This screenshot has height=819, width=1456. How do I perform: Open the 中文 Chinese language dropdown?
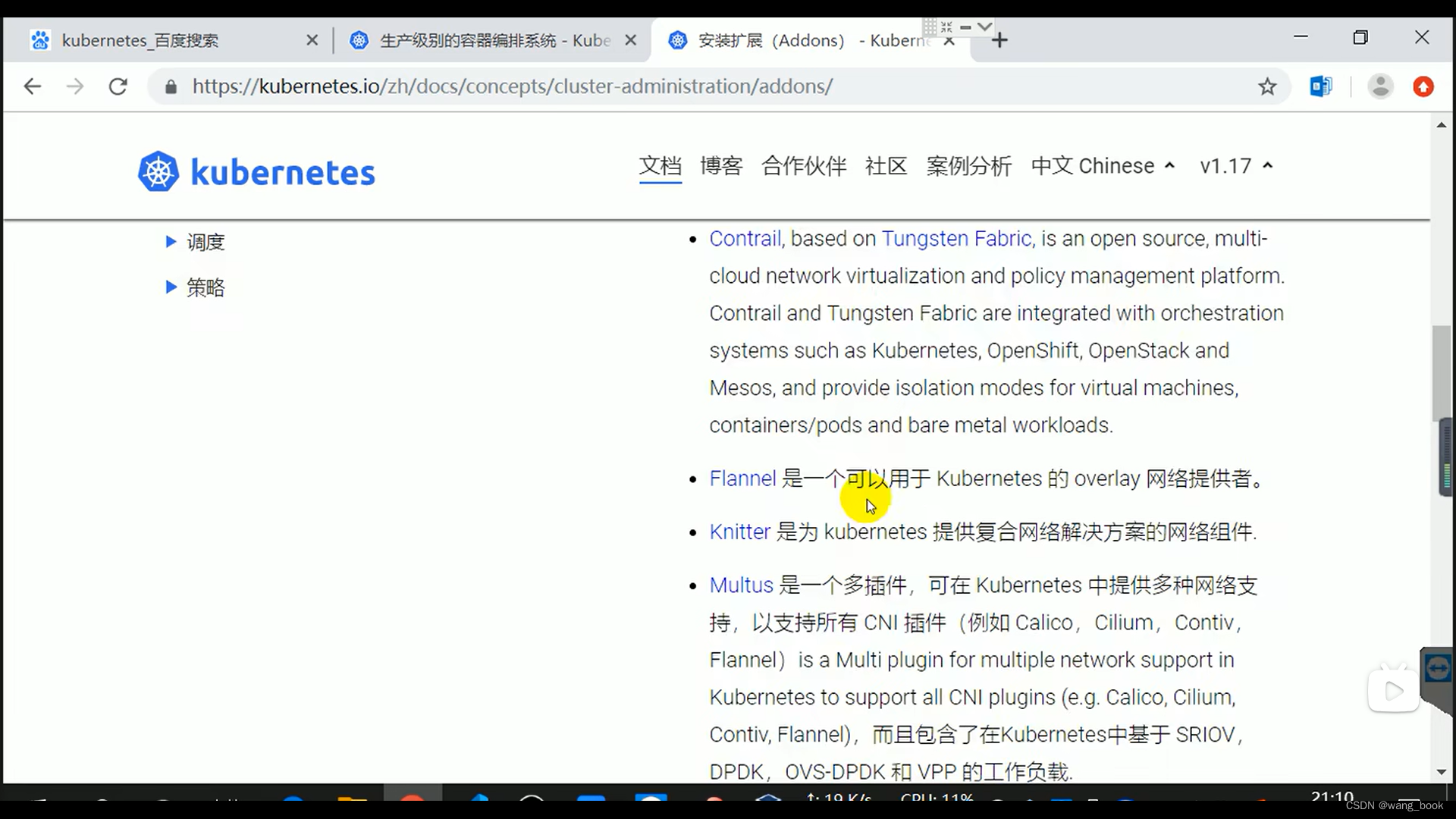[1103, 166]
